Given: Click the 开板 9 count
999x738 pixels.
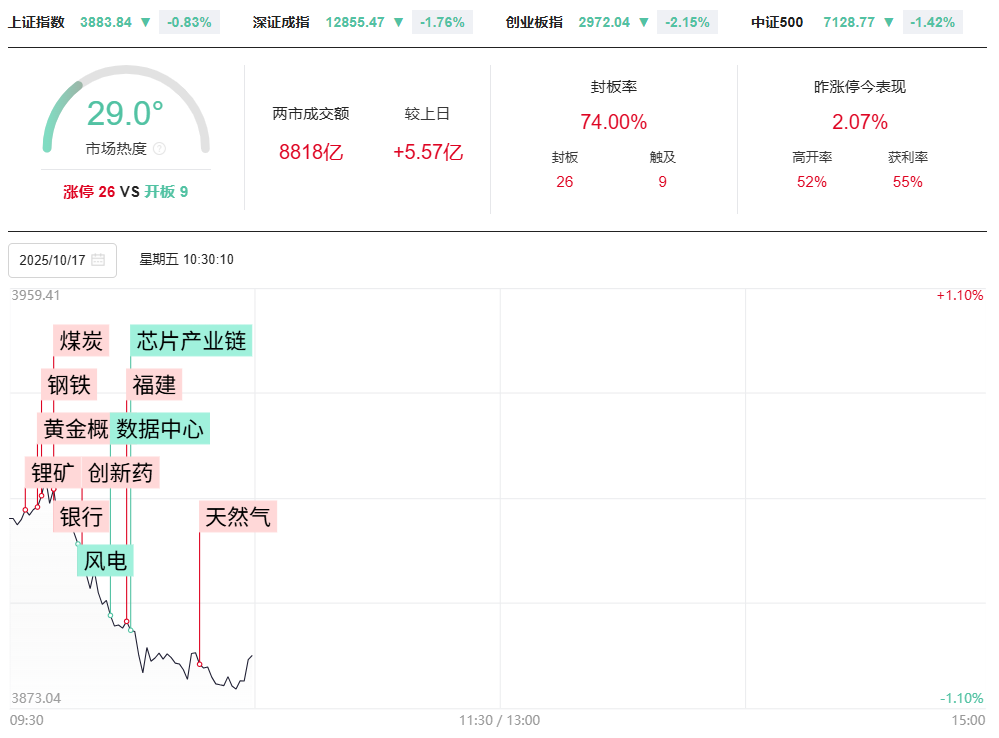Looking at the screenshot, I should click(x=166, y=192).
